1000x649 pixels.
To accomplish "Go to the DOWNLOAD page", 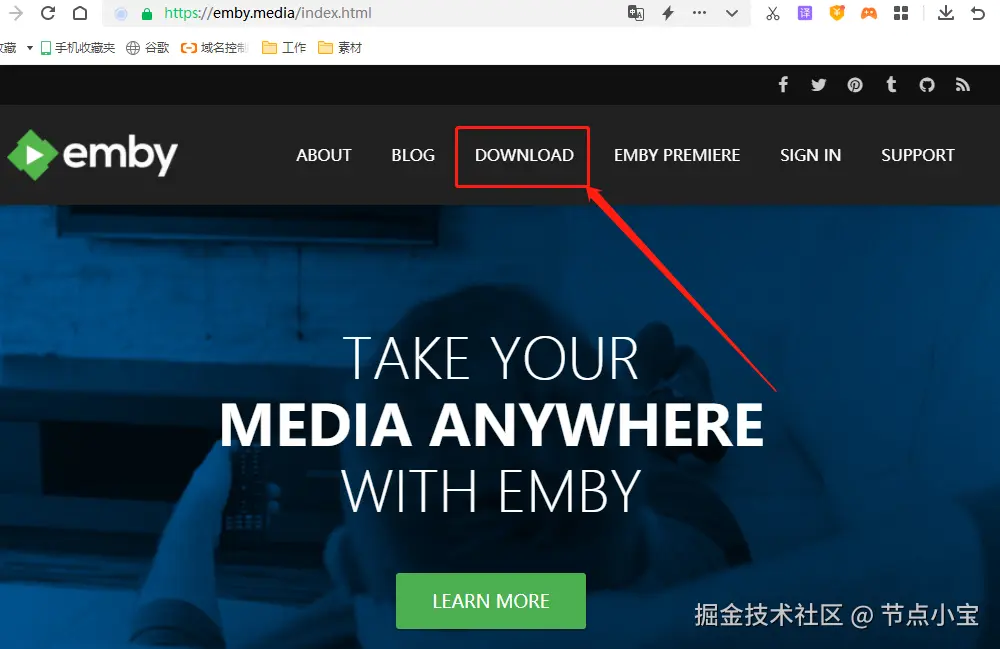I will click(x=524, y=155).
